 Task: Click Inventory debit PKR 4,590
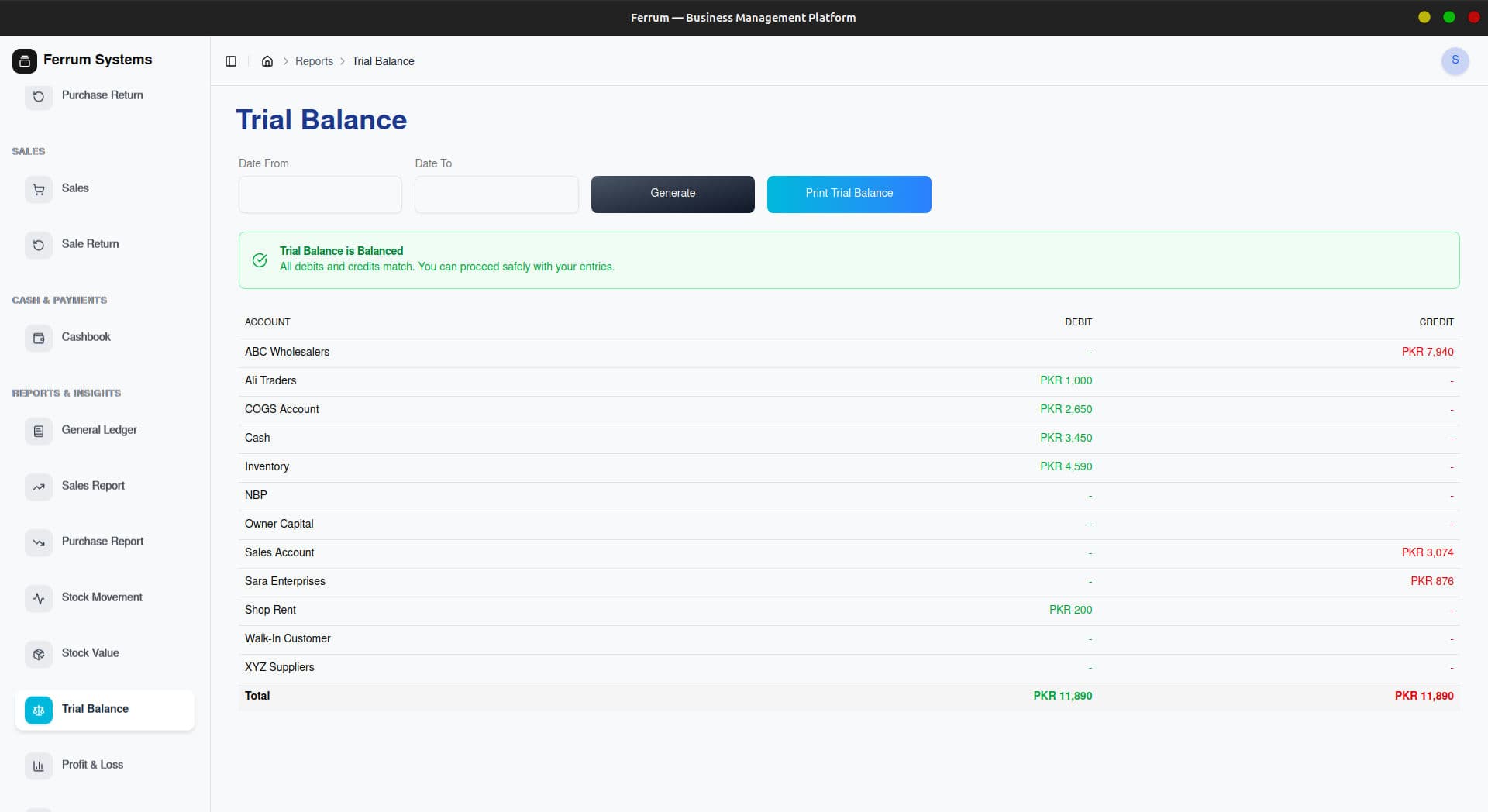pos(1066,466)
